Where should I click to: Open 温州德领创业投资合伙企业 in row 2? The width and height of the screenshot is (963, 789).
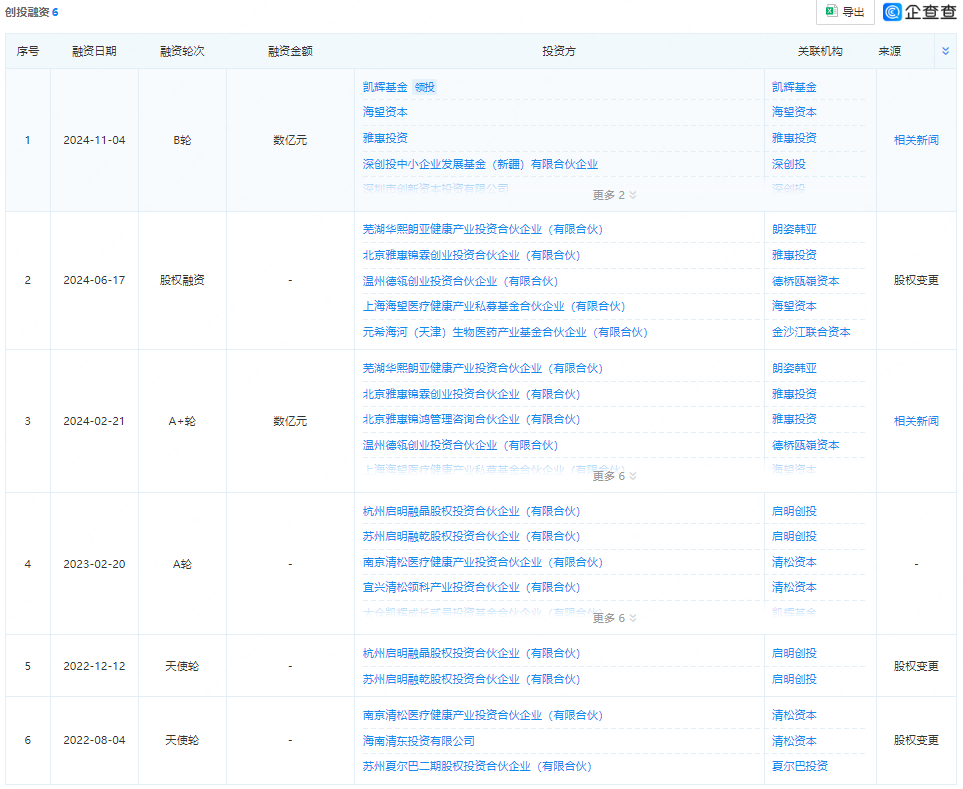point(461,281)
